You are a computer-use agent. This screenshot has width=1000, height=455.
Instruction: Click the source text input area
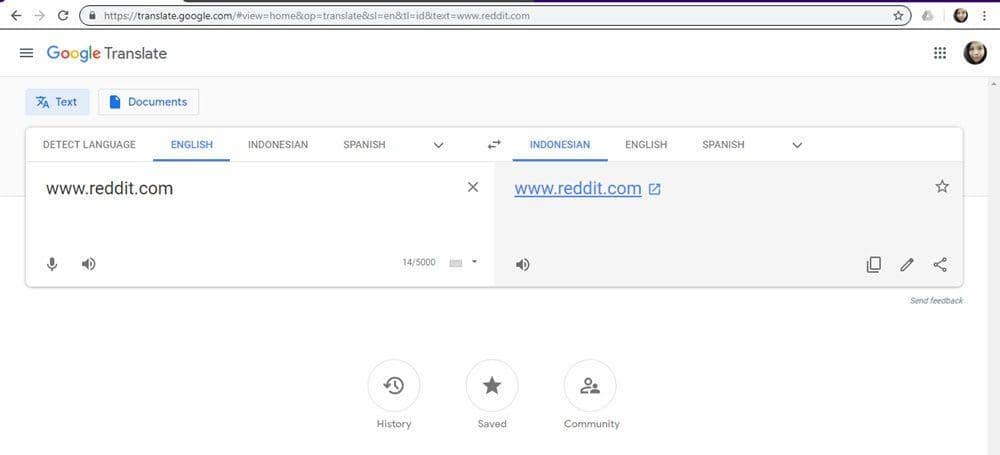[x=250, y=215]
